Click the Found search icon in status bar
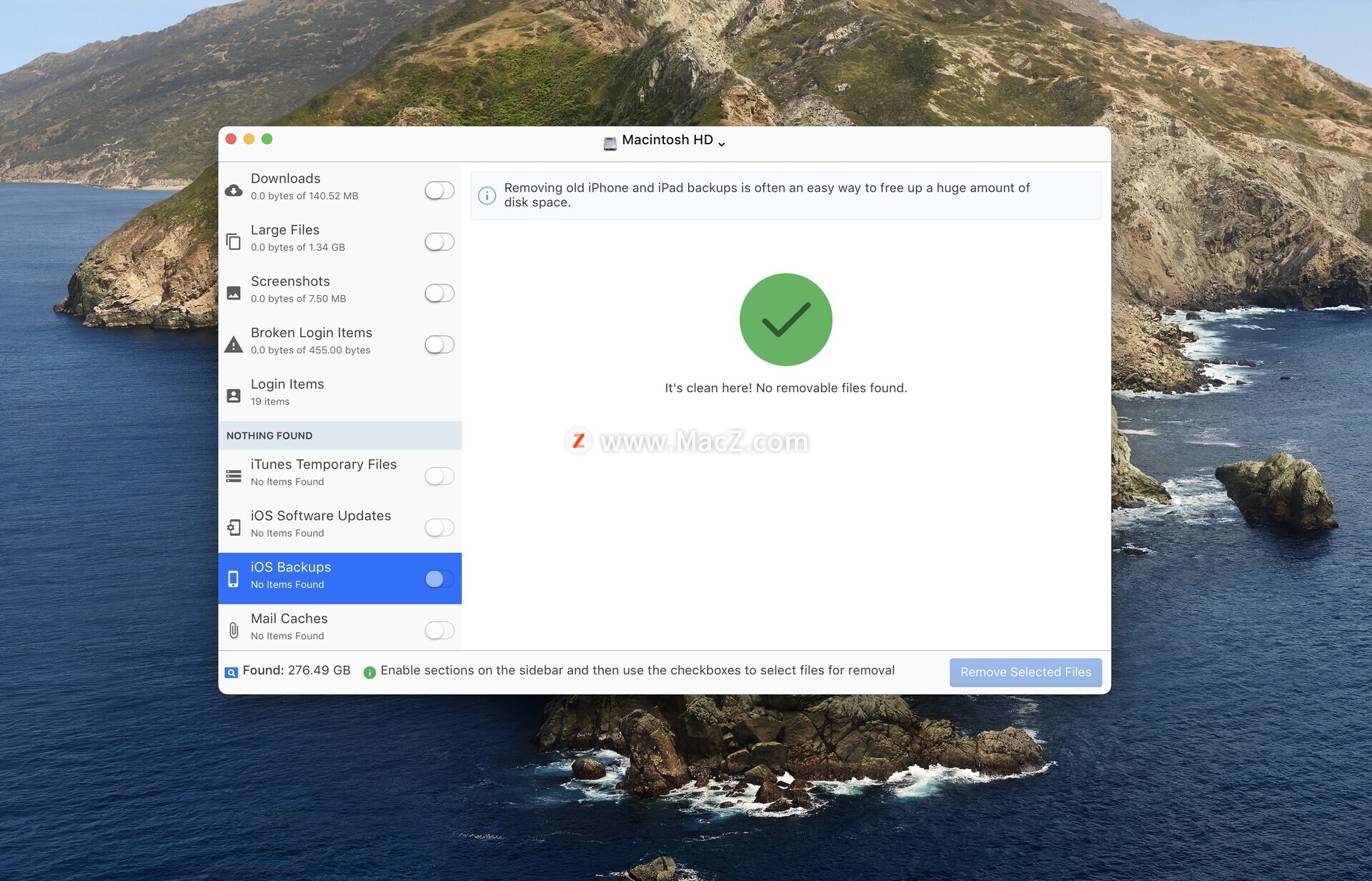Image resolution: width=1372 pixels, height=881 pixels. click(232, 672)
